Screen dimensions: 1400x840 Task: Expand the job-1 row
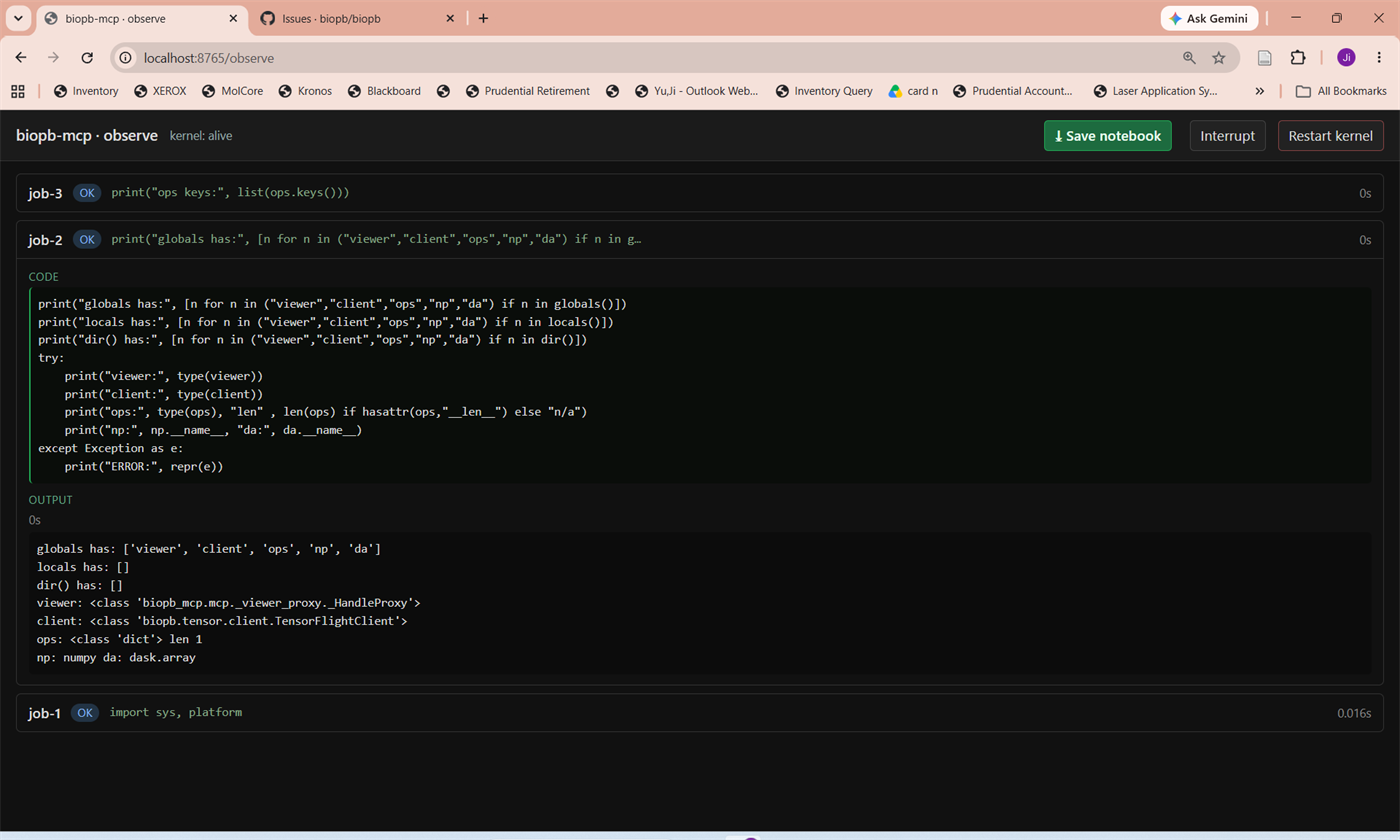point(700,713)
